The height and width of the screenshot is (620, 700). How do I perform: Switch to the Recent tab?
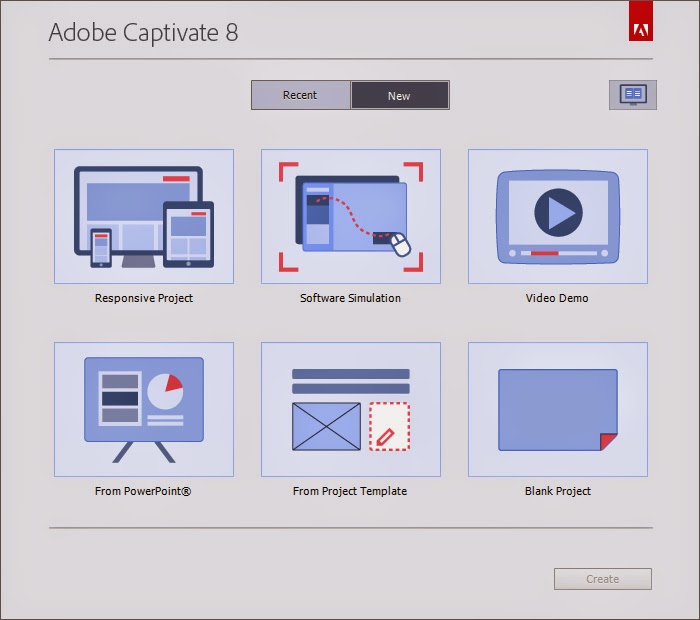tap(301, 95)
